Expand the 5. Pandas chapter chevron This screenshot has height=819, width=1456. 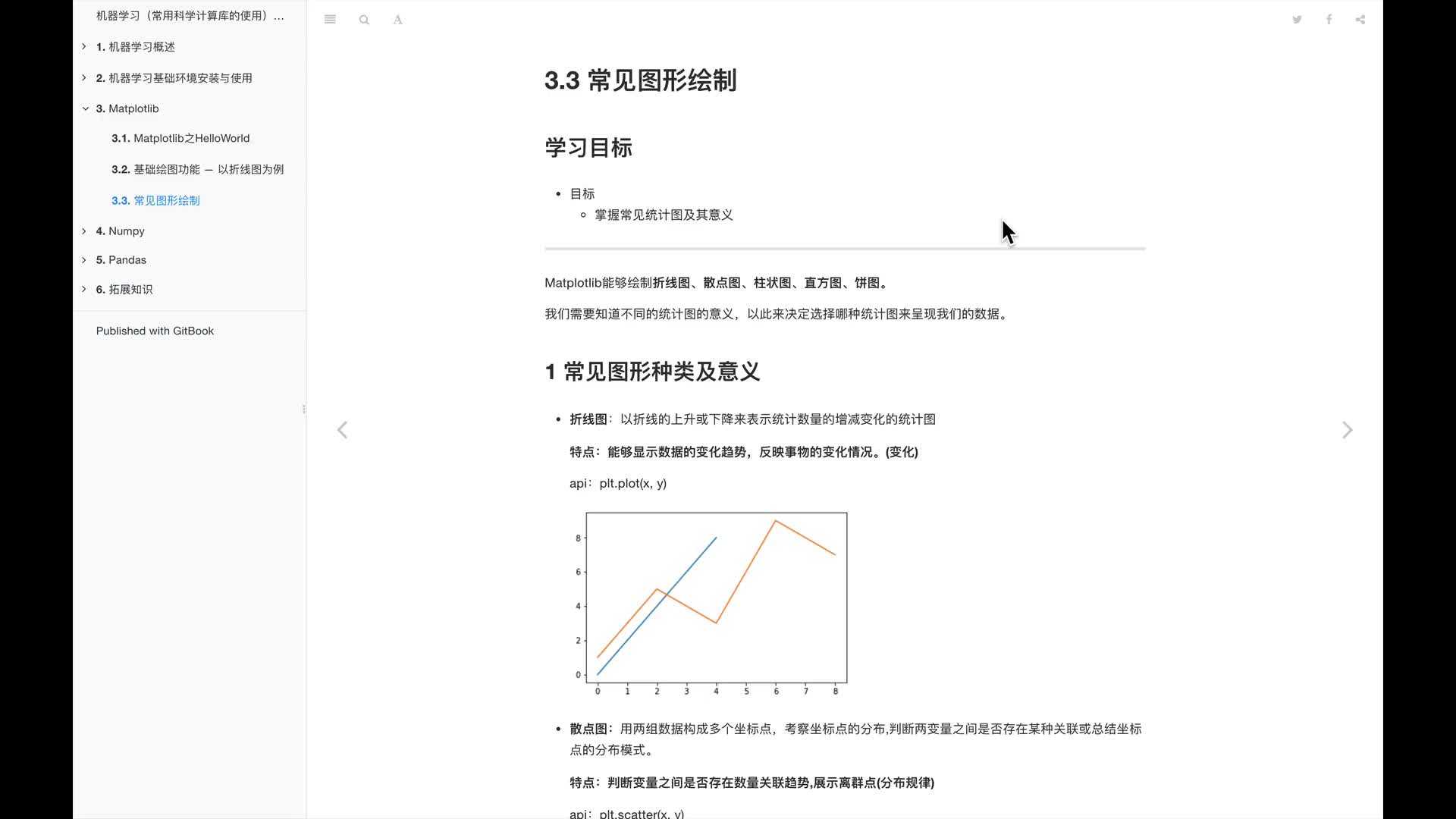coord(84,260)
